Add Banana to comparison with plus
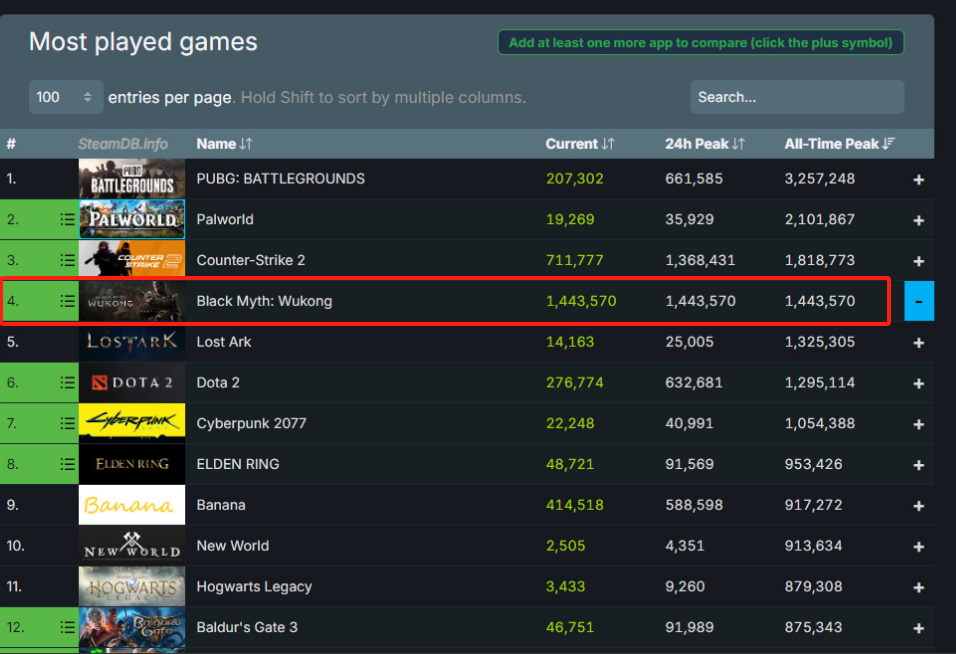The image size is (956, 654). pyautogui.click(x=918, y=506)
